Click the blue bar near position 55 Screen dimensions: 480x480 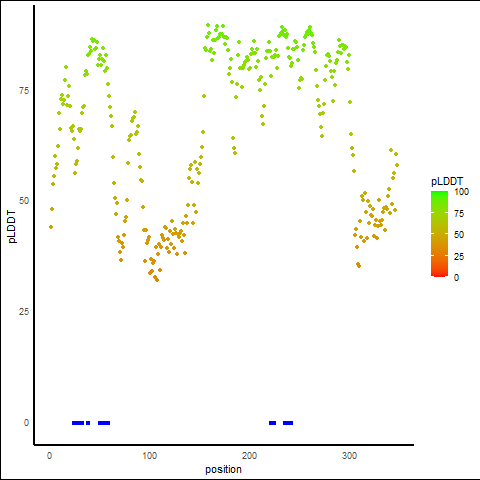tap(104, 423)
